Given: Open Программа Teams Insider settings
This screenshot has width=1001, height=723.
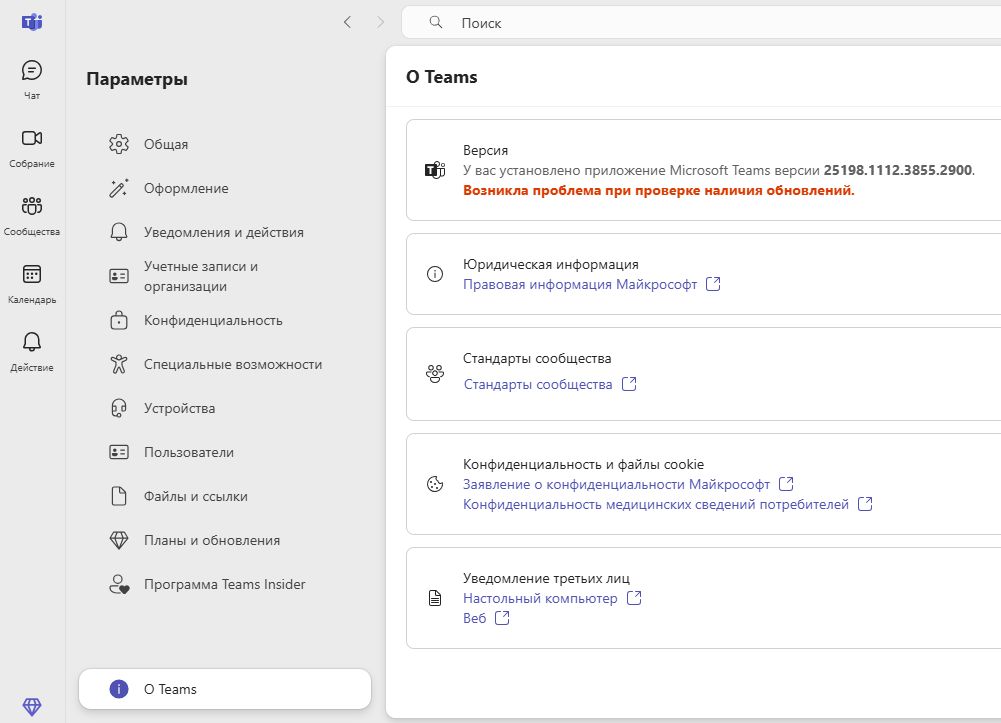Looking at the screenshot, I should [225, 585].
